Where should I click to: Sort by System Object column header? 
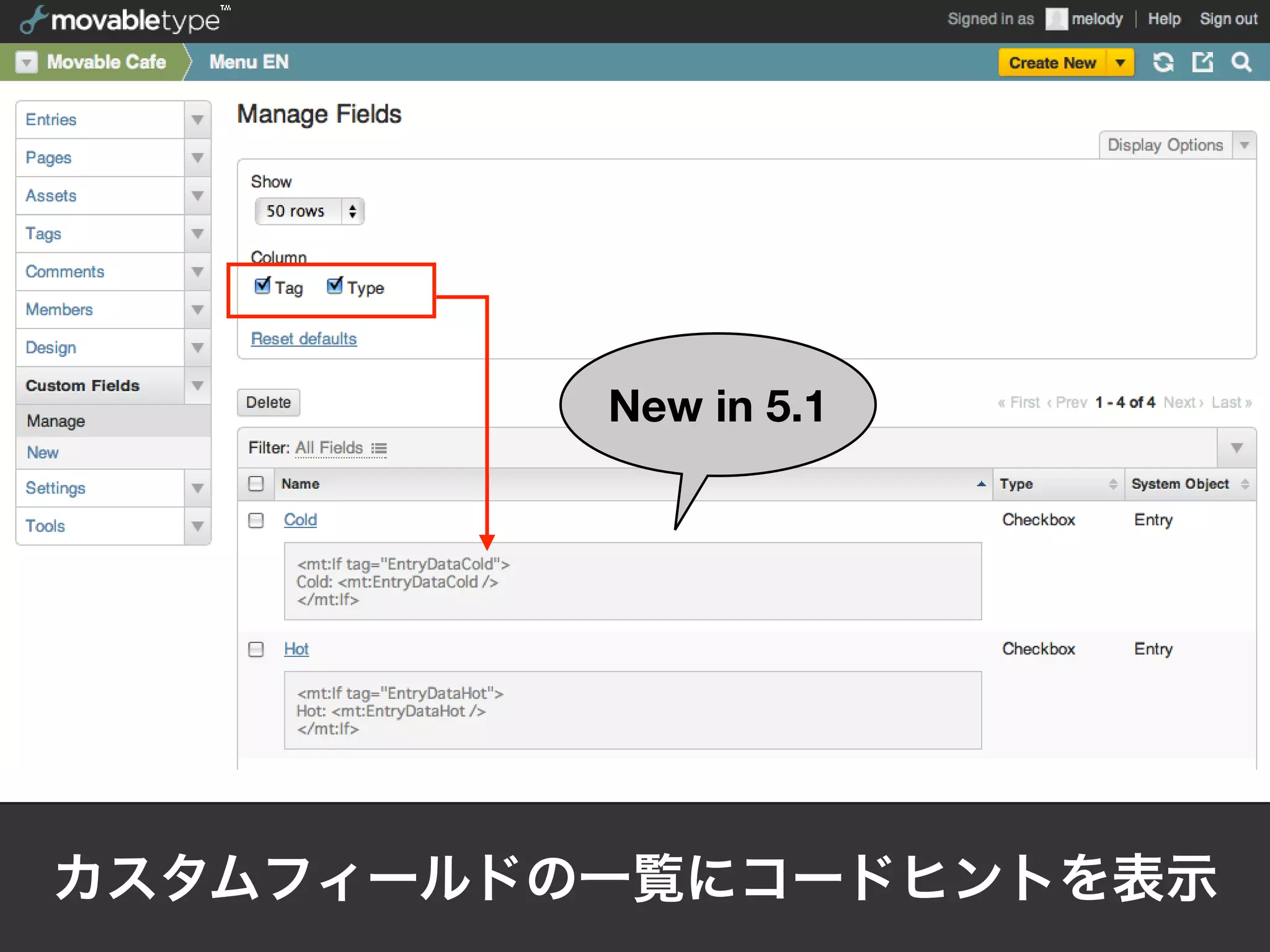tap(1191, 484)
